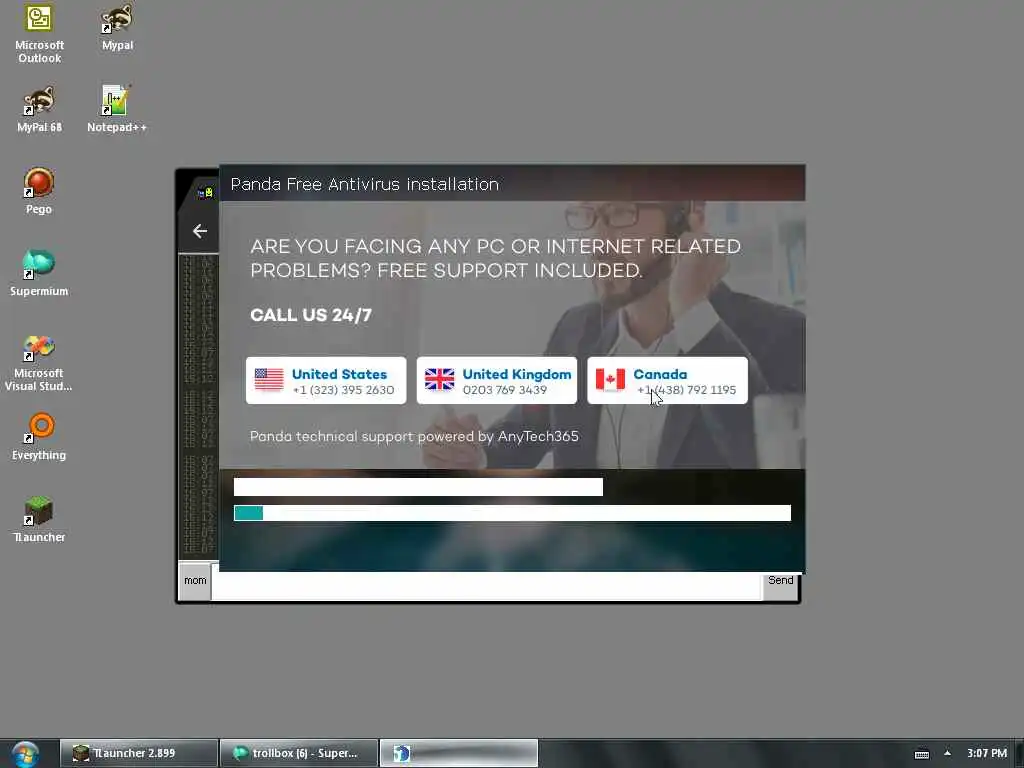The width and height of the screenshot is (1024, 768).
Task: Click the Panda Free Antivirus installation title
Action: coord(364,184)
